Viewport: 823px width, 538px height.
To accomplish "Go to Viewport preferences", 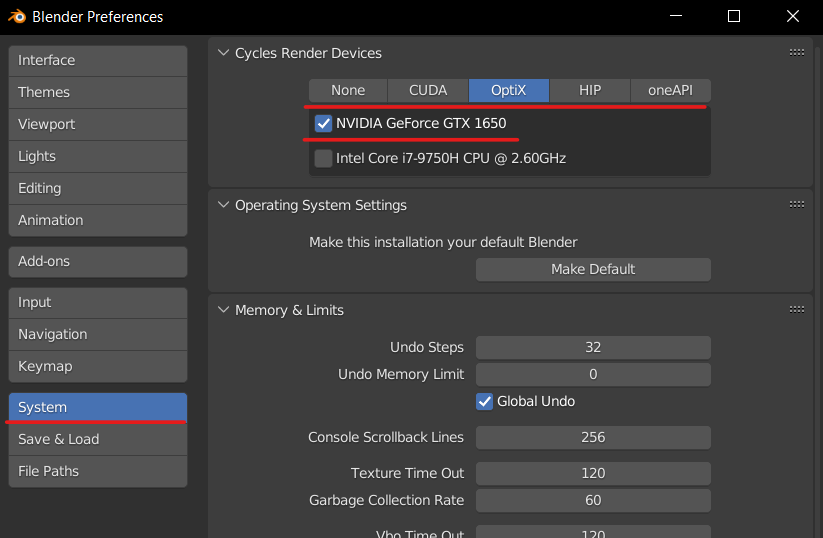I will point(98,124).
